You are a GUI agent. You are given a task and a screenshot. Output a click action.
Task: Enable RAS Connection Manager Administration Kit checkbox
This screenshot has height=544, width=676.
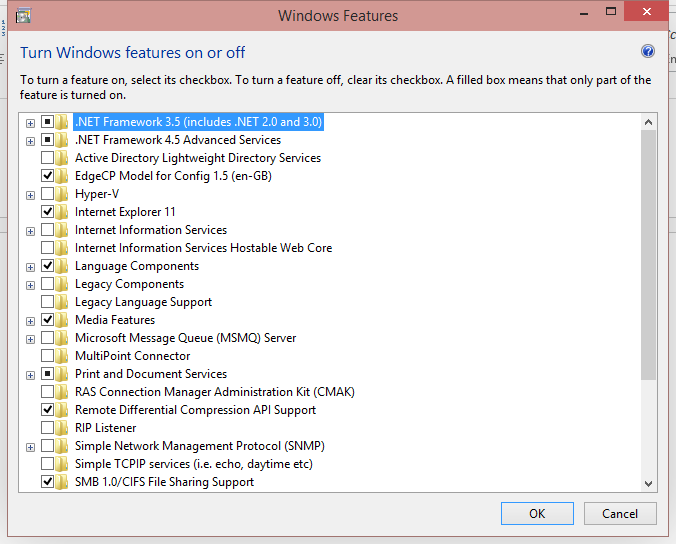pyautogui.click(x=47, y=391)
